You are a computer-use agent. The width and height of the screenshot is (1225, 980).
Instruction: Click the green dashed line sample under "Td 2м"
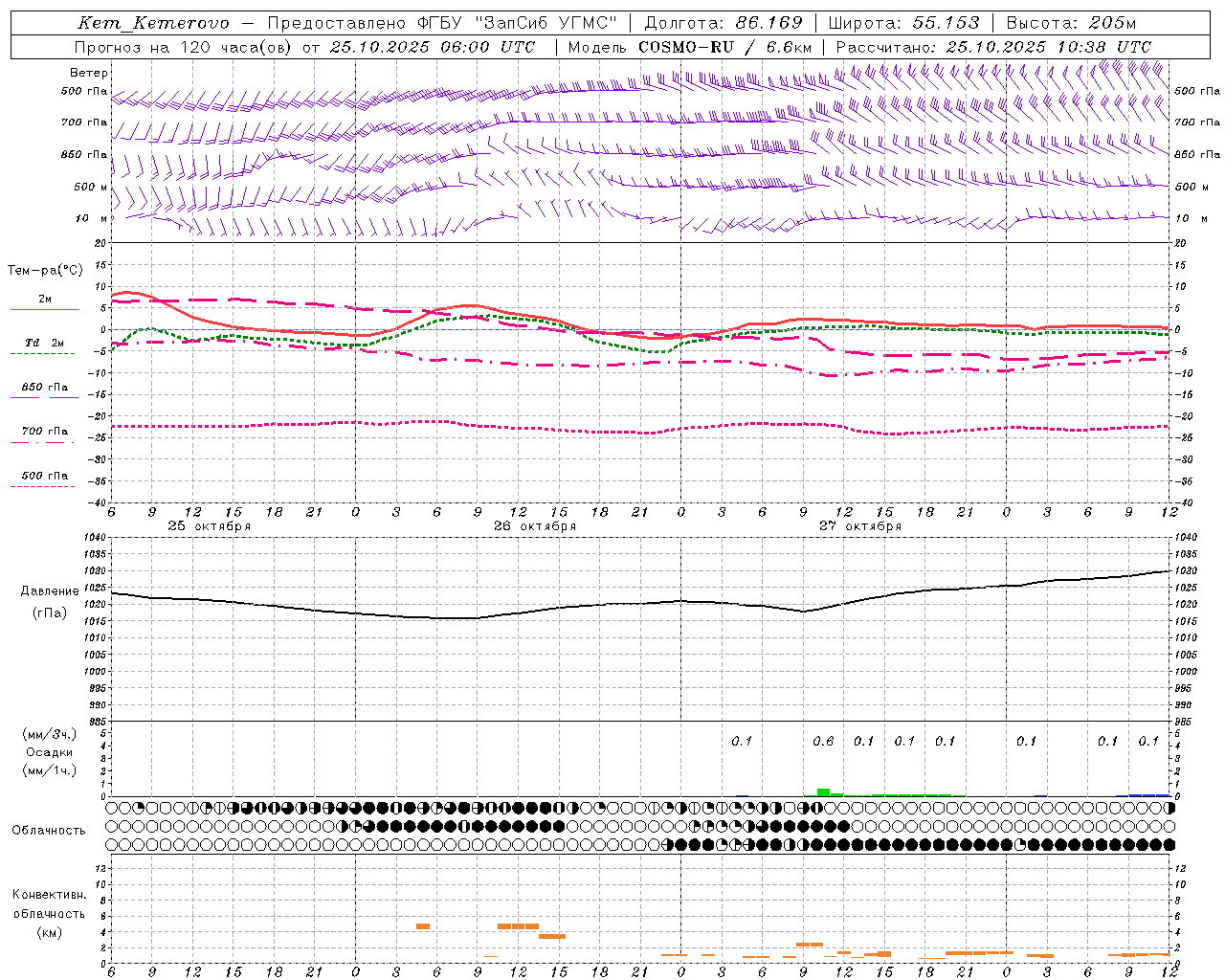pos(42,354)
